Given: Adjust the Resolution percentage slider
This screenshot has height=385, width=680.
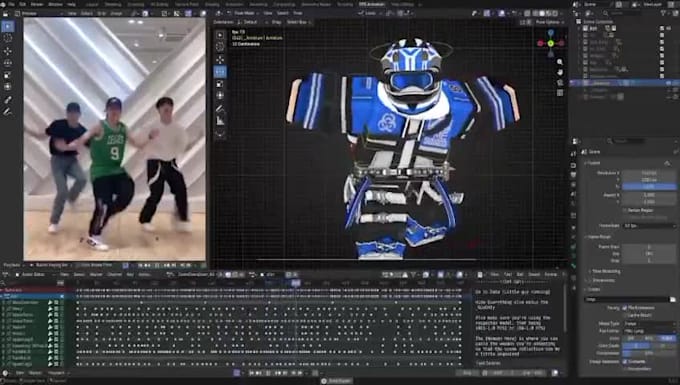Looking at the screenshot, I should click(x=649, y=187).
